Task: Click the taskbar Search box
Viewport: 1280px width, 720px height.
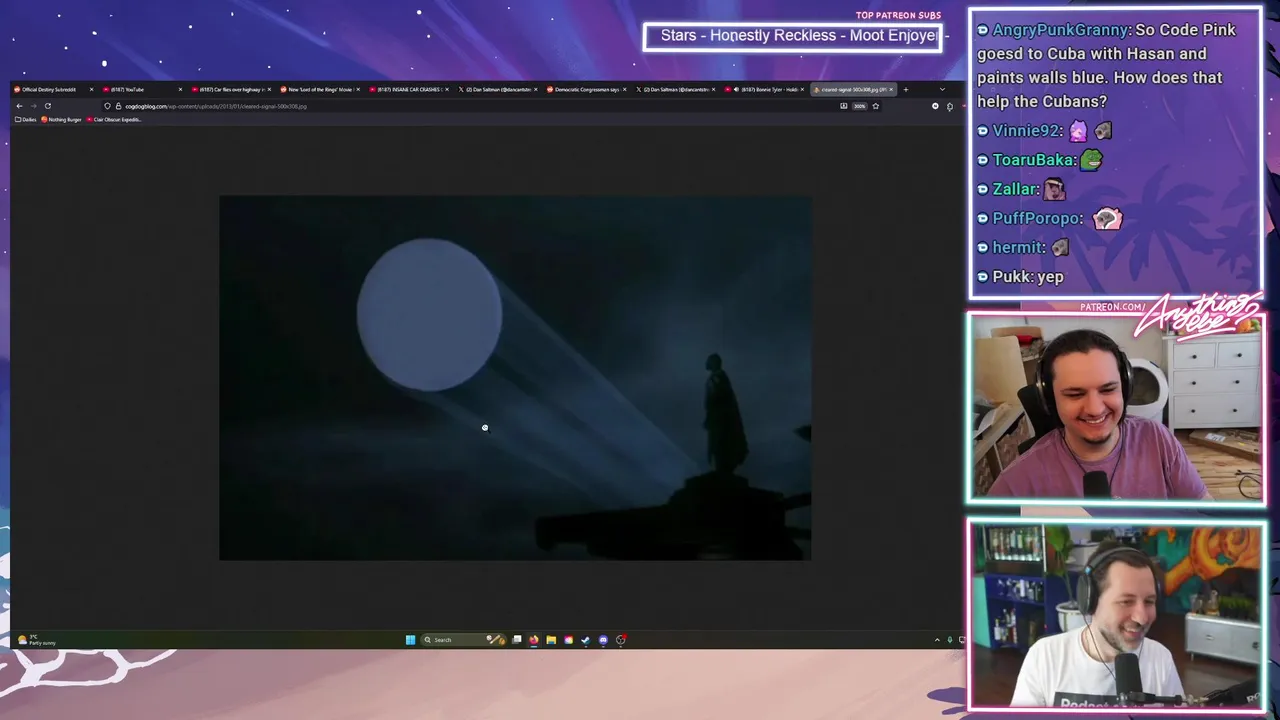Action: point(463,640)
